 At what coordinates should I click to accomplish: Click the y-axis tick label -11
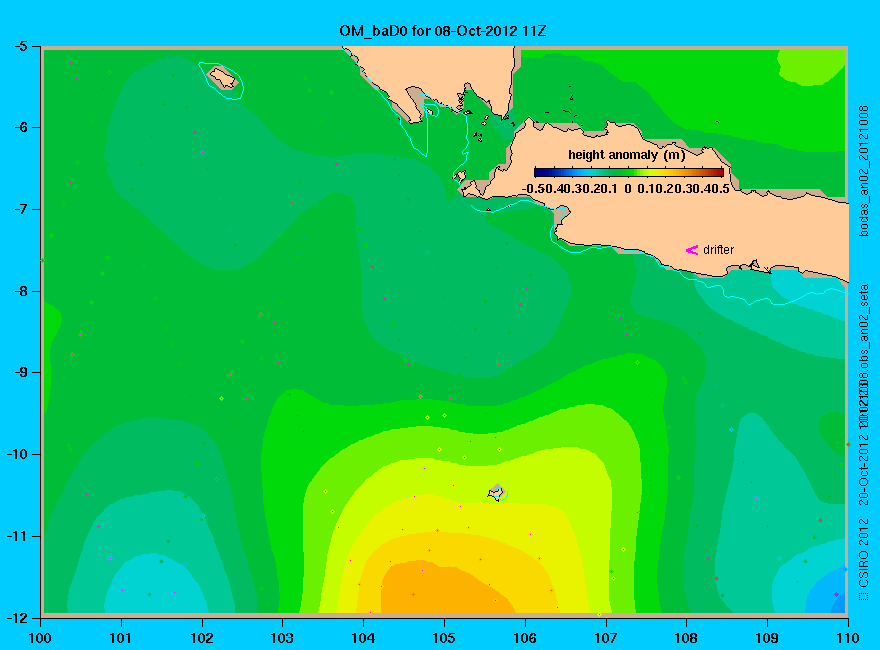click(x=16, y=536)
